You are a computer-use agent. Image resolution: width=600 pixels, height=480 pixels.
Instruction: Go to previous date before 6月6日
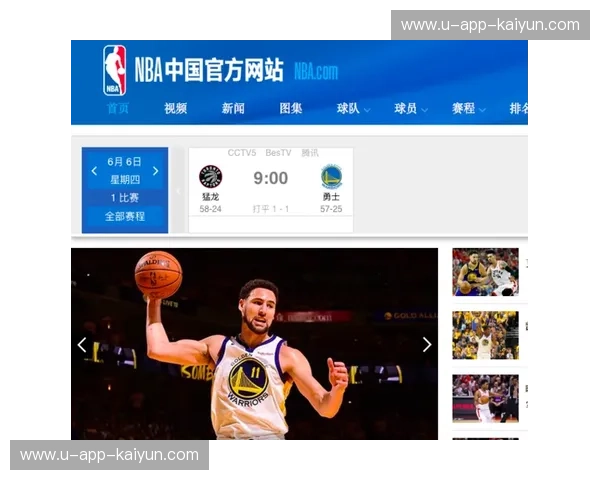tap(94, 171)
